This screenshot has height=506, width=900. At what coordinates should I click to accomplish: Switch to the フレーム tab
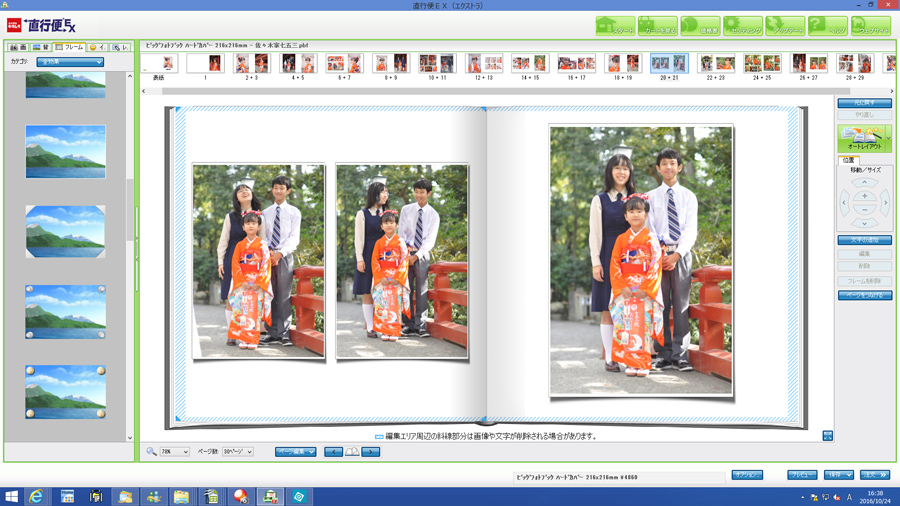(70, 47)
